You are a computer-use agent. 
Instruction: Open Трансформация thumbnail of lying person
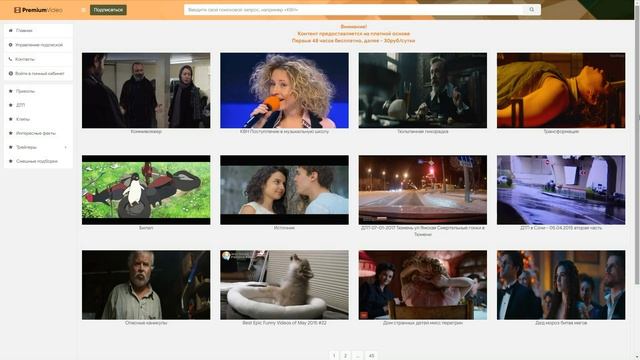(561, 90)
